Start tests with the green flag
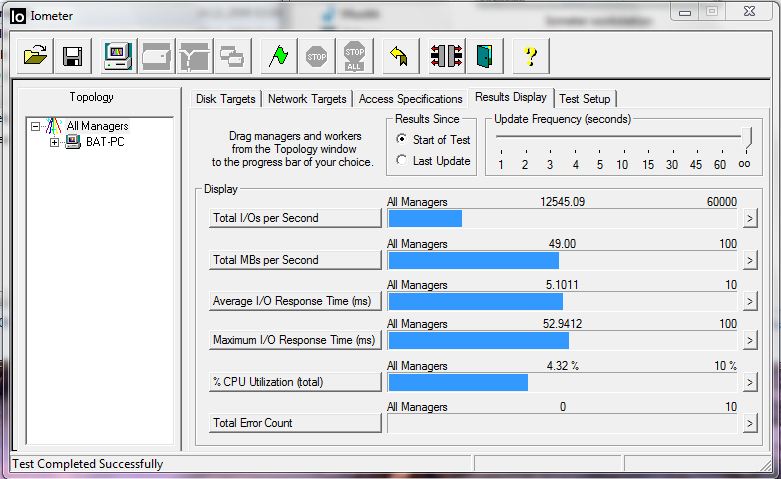 click(x=278, y=56)
